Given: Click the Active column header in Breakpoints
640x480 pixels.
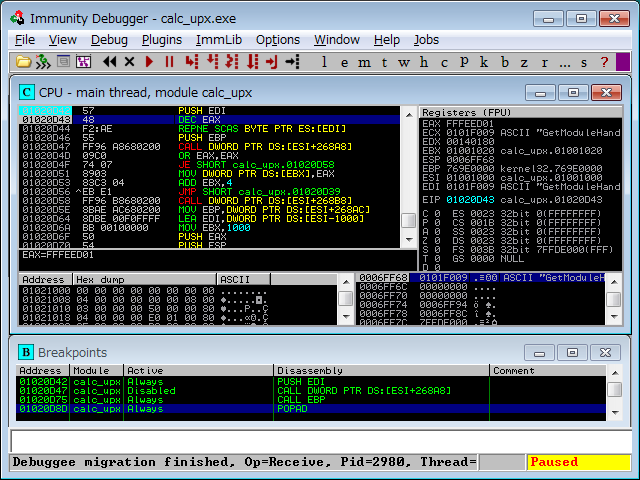Looking at the screenshot, I should (198, 371).
